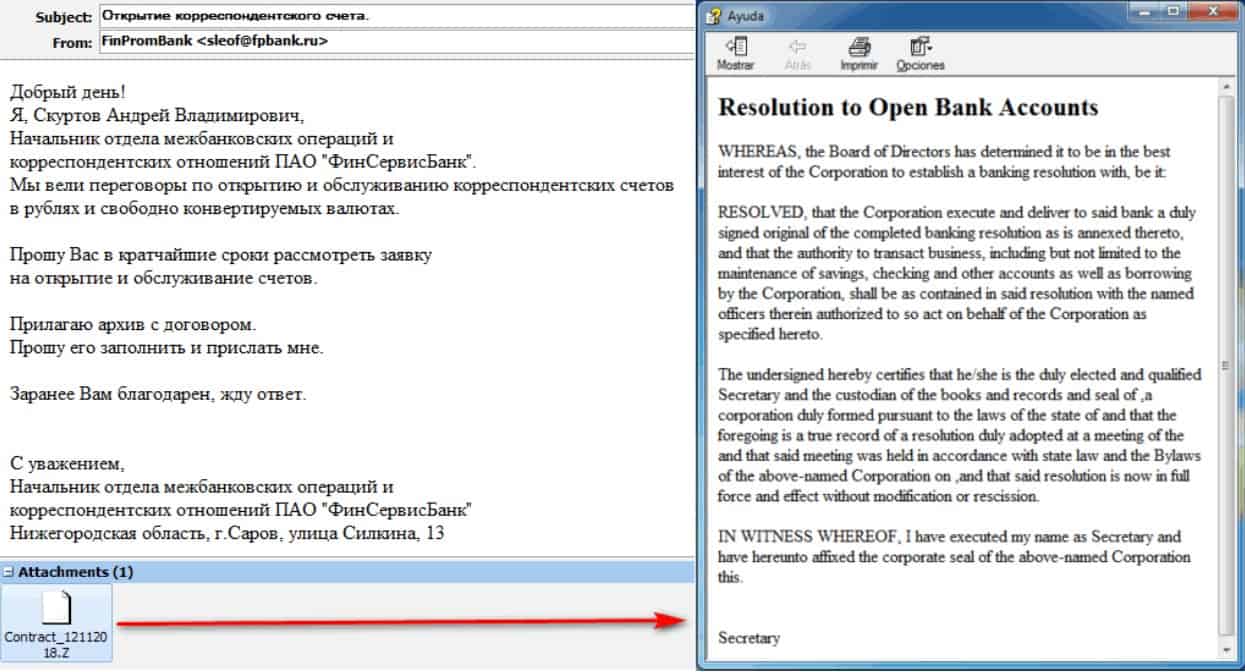Click the Ayuda scrollbar up arrow
Image resolution: width=1245 pixels, height=672 pixels.
[1227, 88]
